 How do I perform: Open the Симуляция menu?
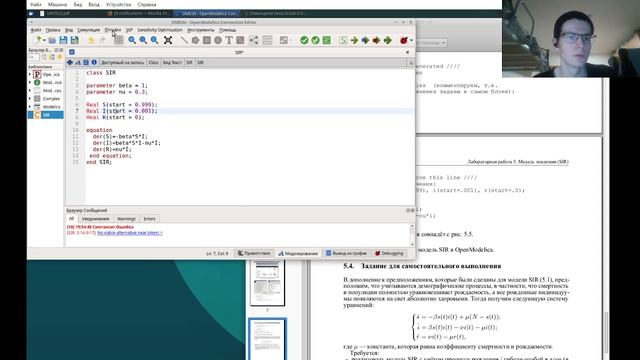[x=89, y=30]
